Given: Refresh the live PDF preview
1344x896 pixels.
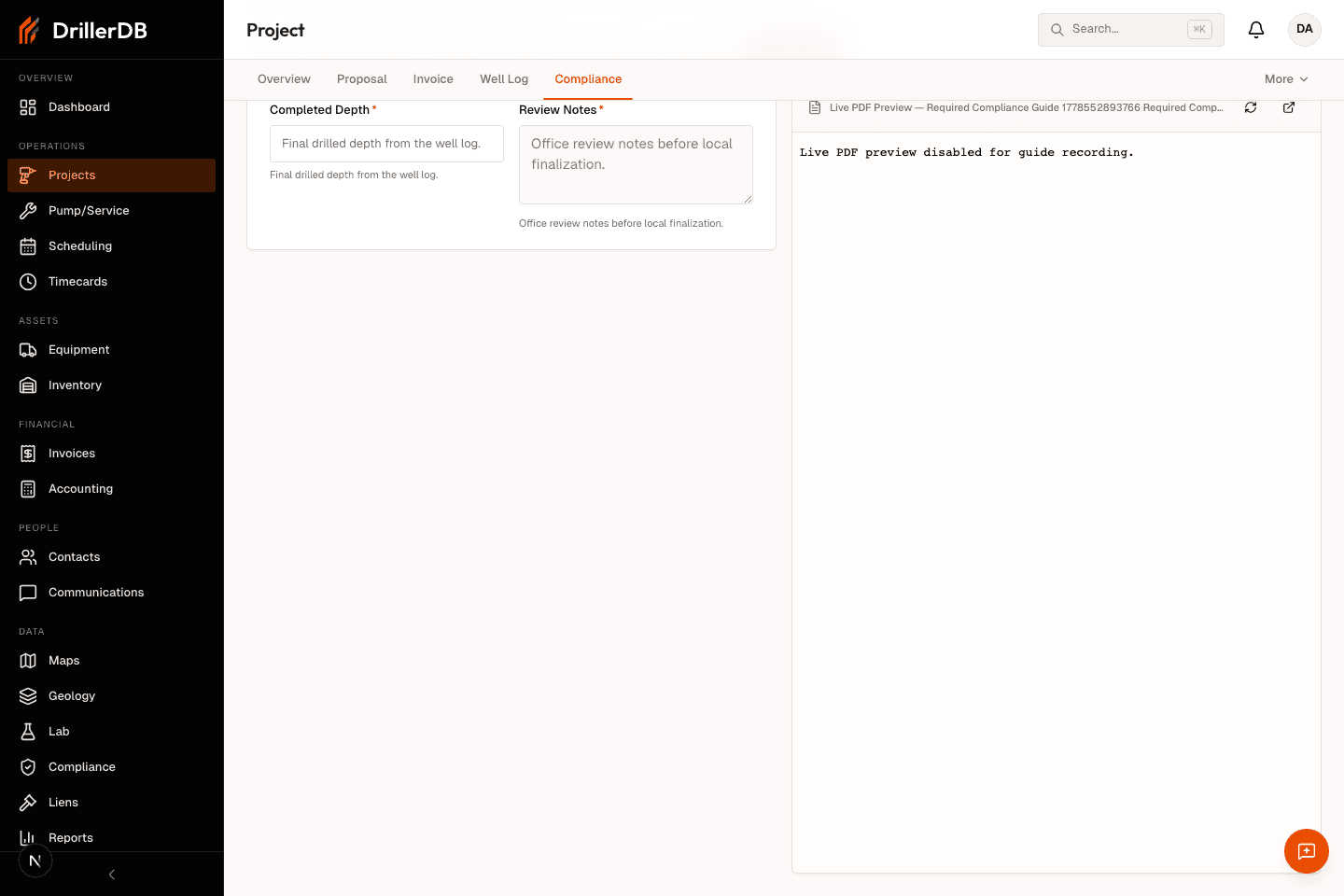Looking at the screenshot, I should click(1251, 107).
